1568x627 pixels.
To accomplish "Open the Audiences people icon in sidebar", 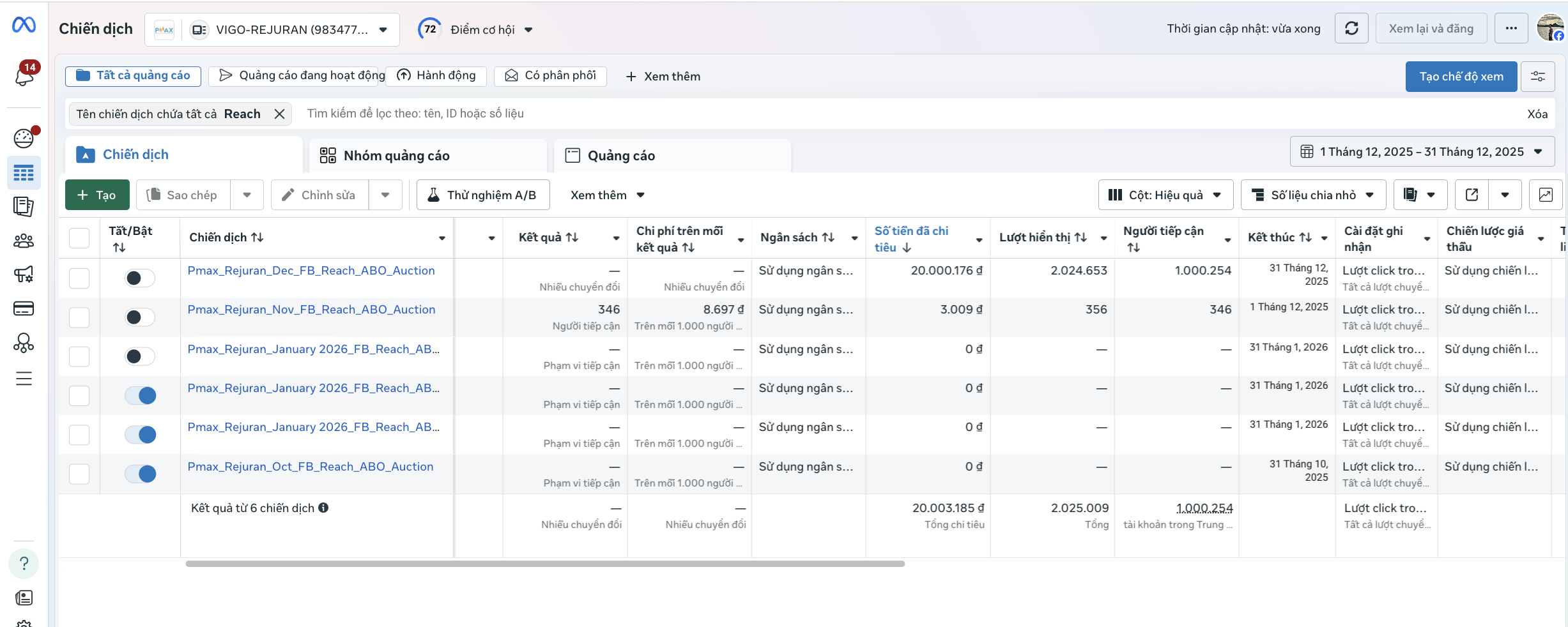I will click(24, 241).
